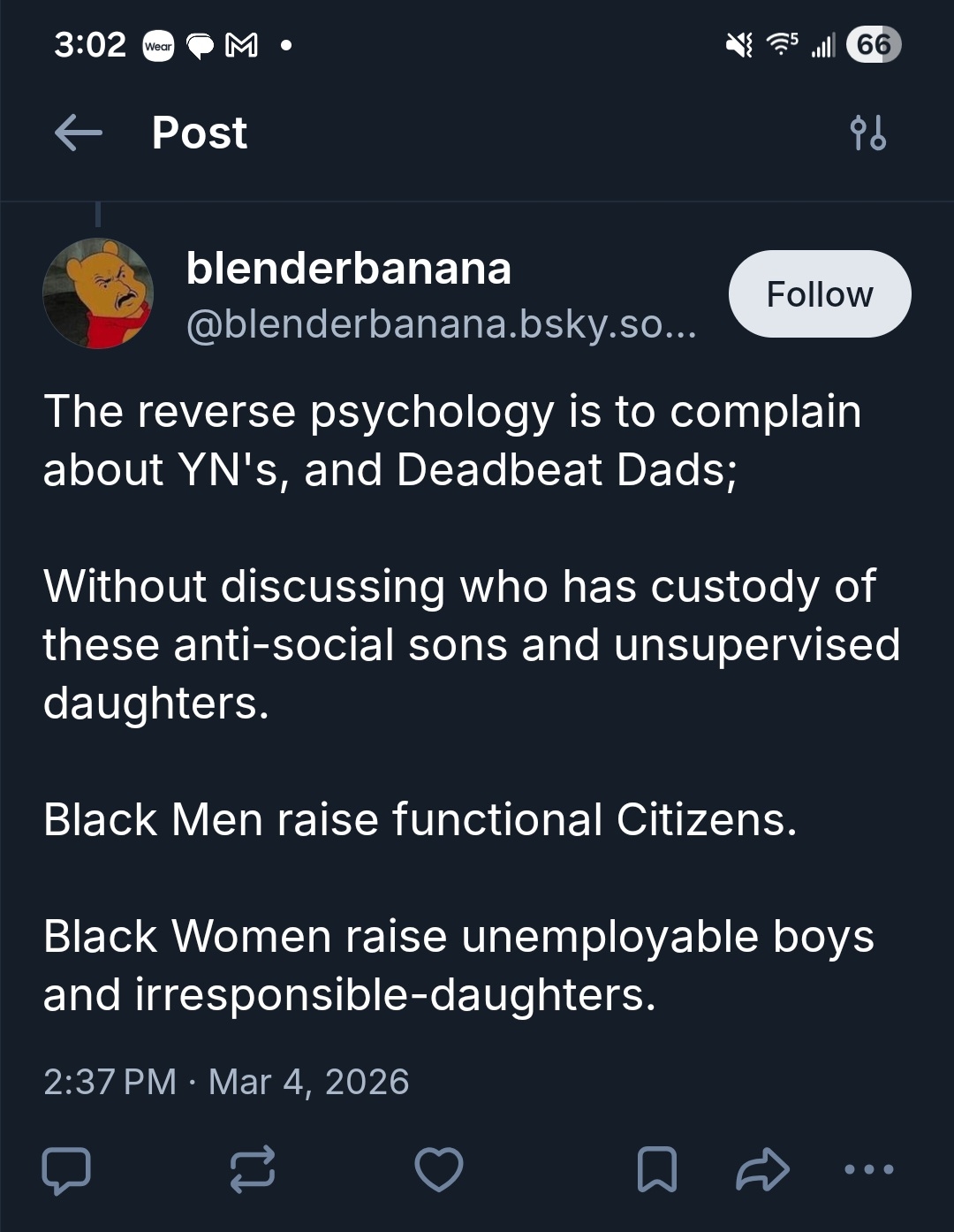The width and height of the screenshot is (954, 1232).
Task: Repost this post
Action: (x=253, y=1169)
